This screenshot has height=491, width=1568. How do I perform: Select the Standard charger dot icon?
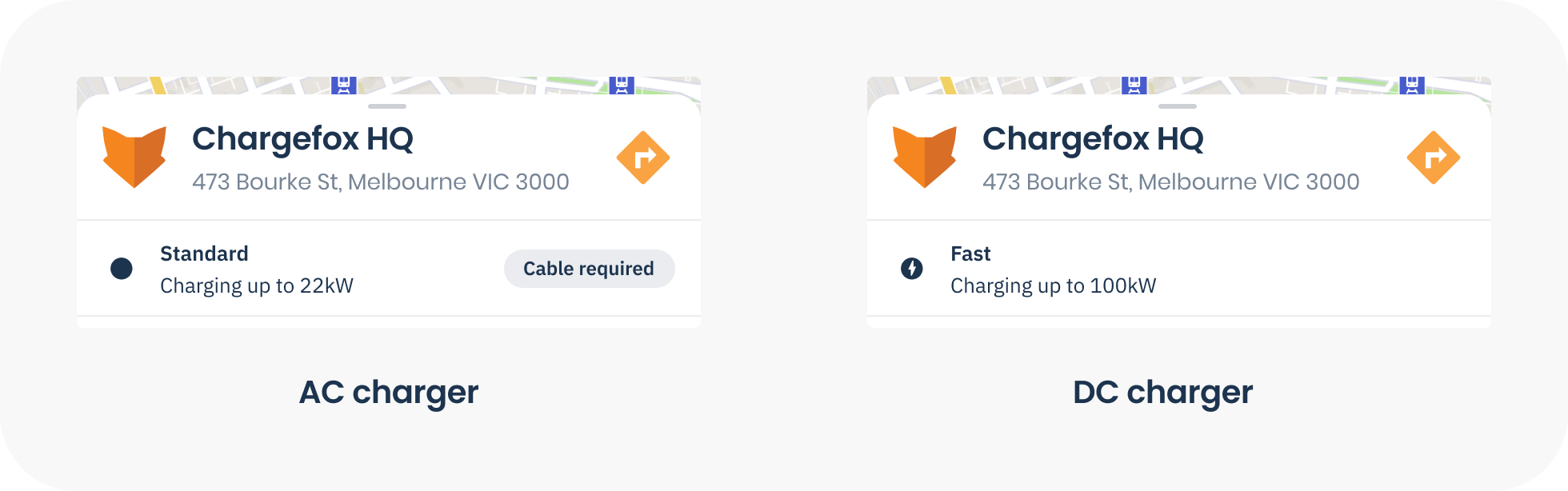click(x=122, y=269)
